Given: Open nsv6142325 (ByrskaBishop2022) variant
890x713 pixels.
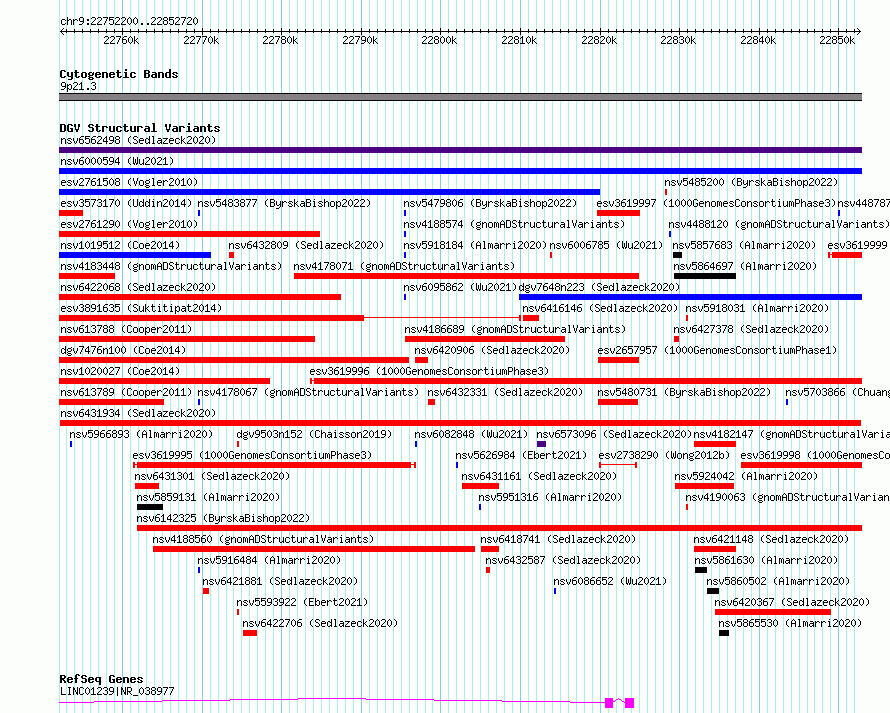Looking at the screenshot, I should point(223,518).
